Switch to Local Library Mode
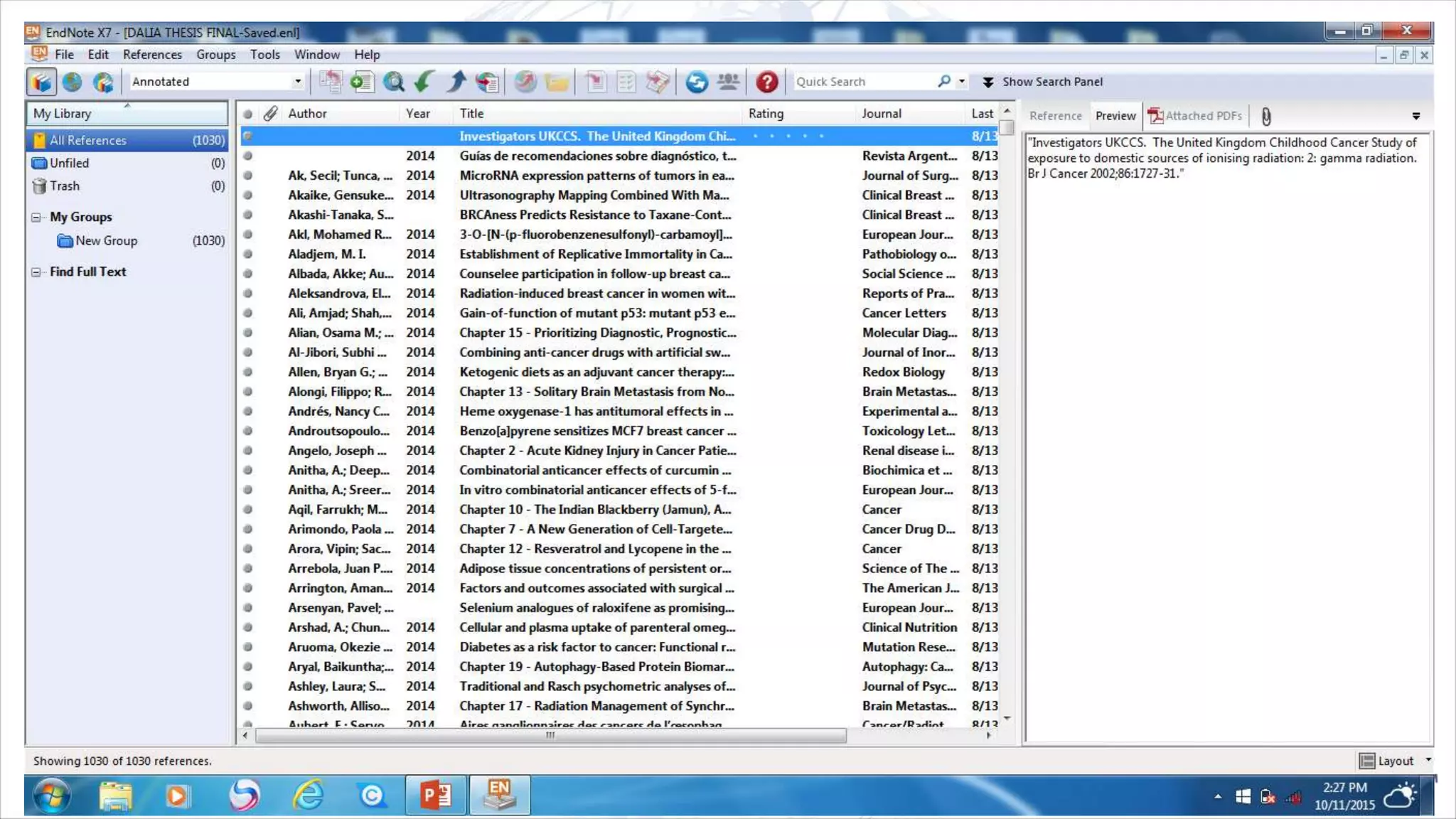Viewport: 1456px width, 819px height. 41,82
